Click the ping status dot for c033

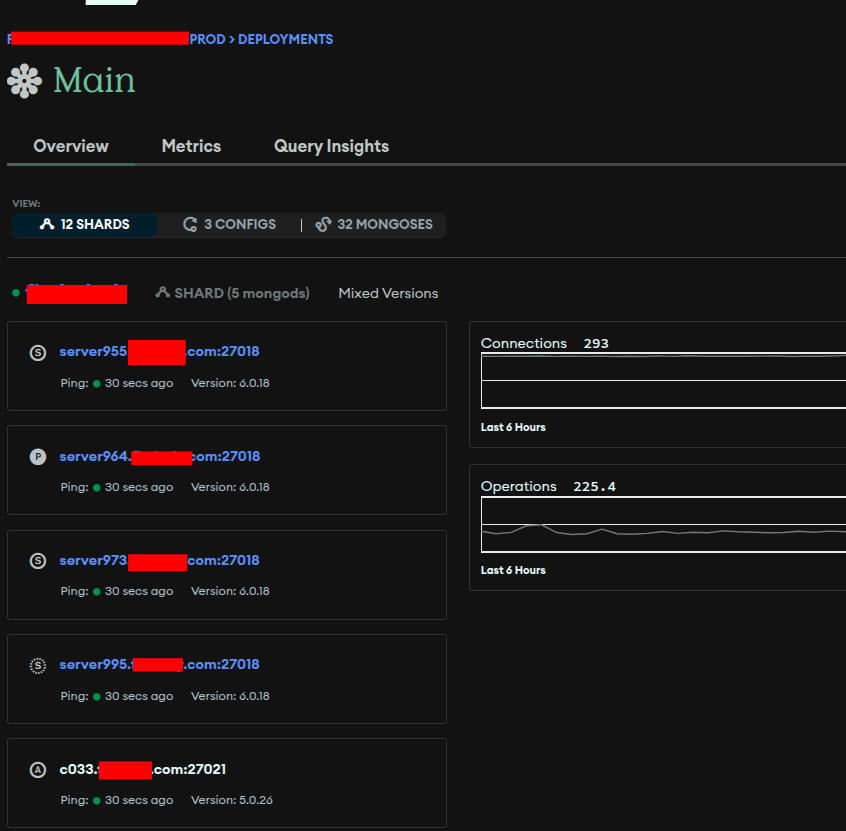point(97,801)
